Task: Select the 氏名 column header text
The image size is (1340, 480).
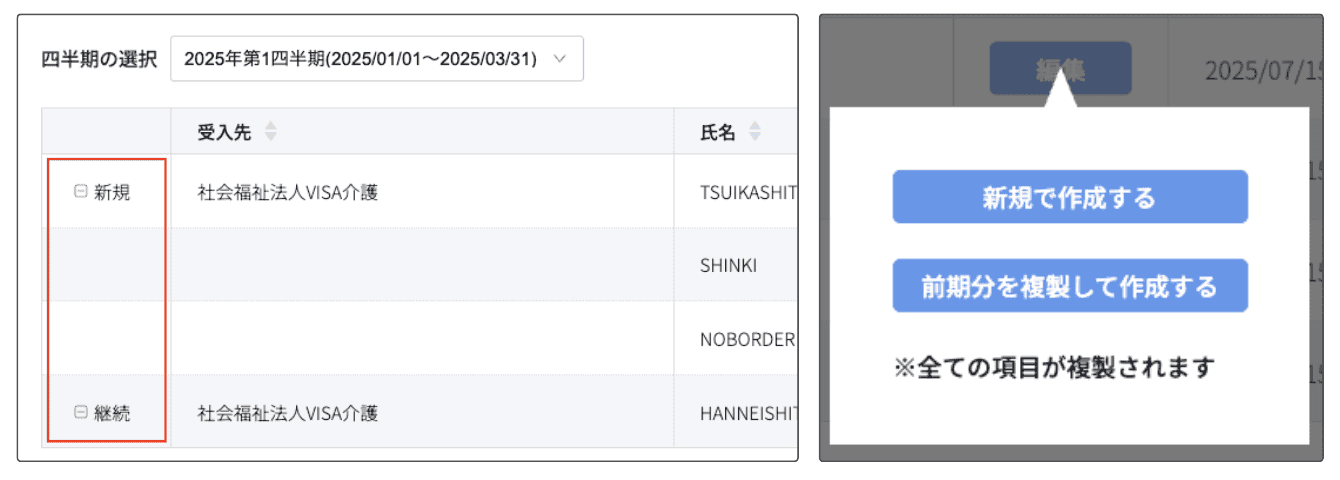Action: click(719, 131)
